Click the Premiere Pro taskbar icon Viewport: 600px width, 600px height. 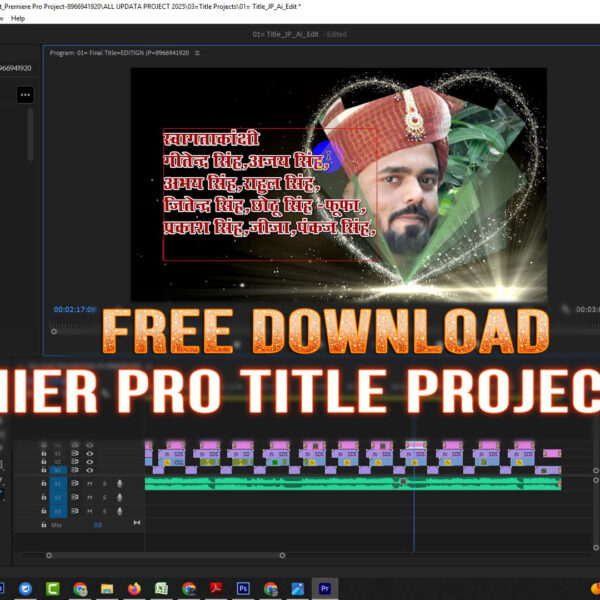point(325,589)
